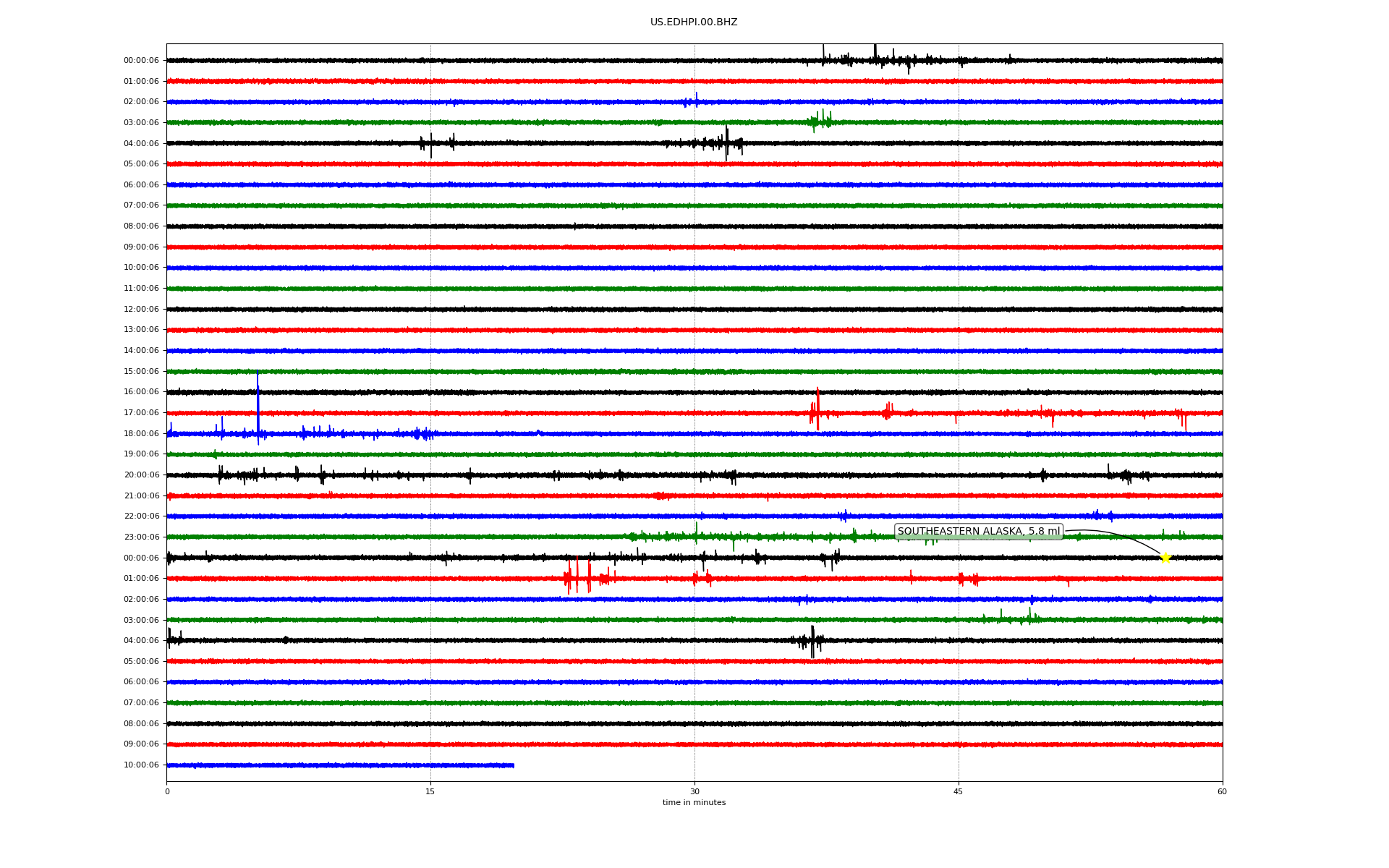Viewport: 1389px width, 868px height.
Task: Click the 10:00:06 label at the bottom
Action: [x=141, y=765]
